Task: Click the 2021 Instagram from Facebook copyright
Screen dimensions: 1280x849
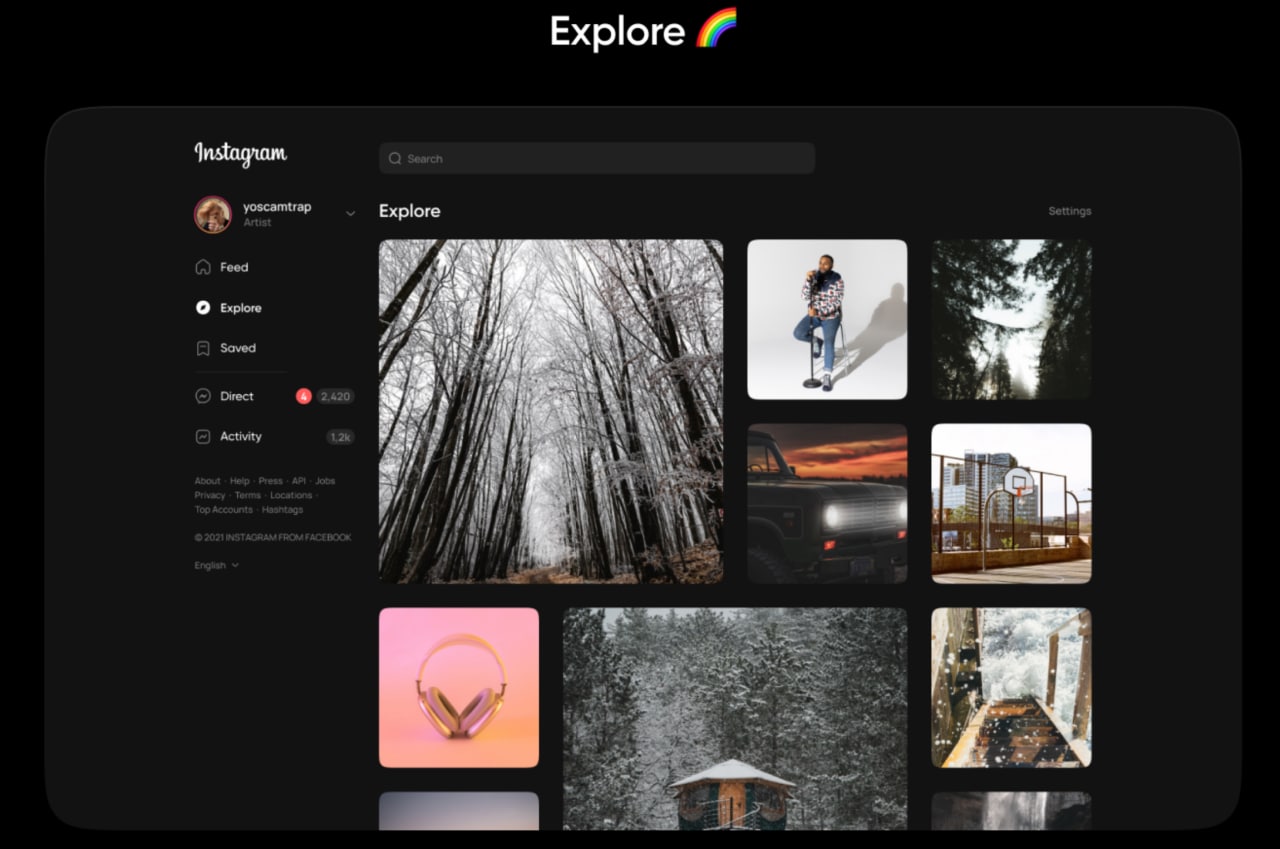Action: pos(273,537)
